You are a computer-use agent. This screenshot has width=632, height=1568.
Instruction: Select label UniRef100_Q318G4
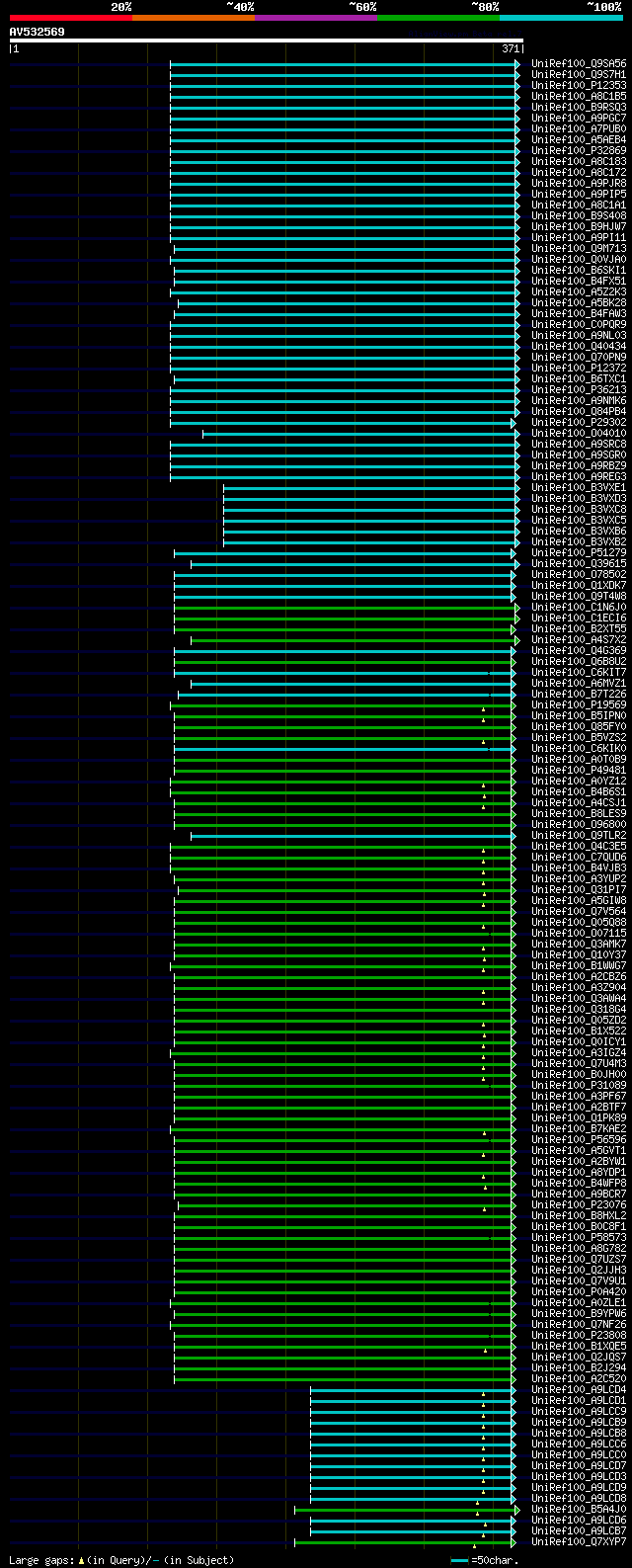pyautogui.click(x=579, y=1009)
